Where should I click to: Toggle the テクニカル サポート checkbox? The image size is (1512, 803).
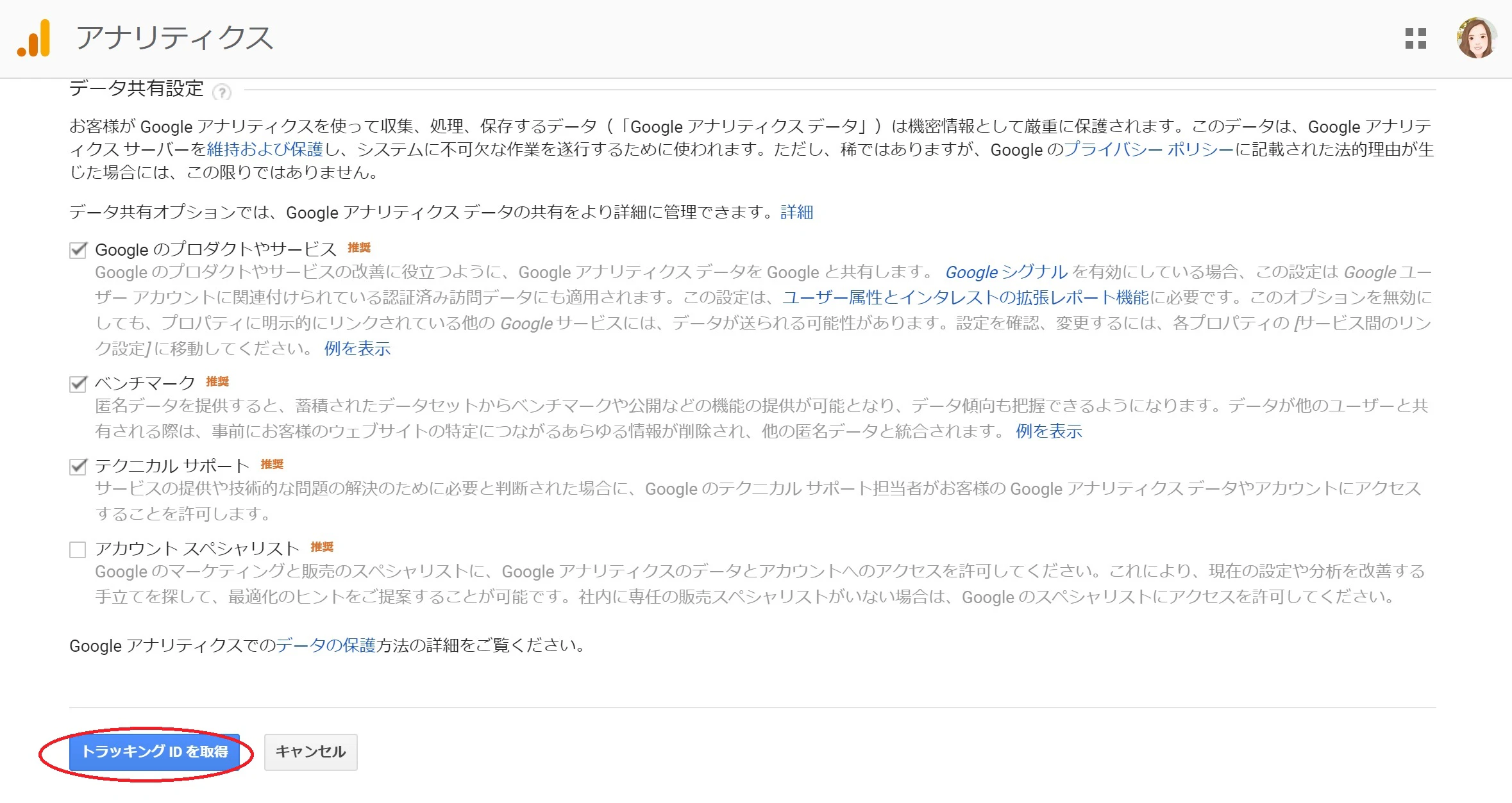pos(78,467)
